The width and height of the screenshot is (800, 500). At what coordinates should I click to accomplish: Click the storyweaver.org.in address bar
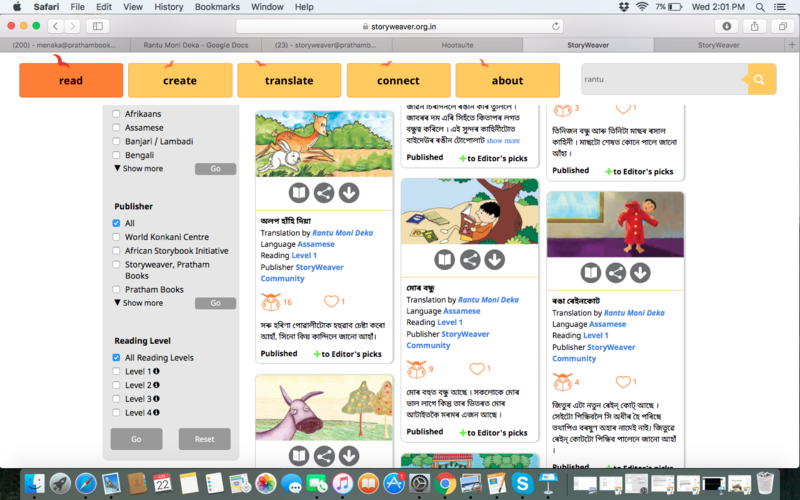(399, 26)
